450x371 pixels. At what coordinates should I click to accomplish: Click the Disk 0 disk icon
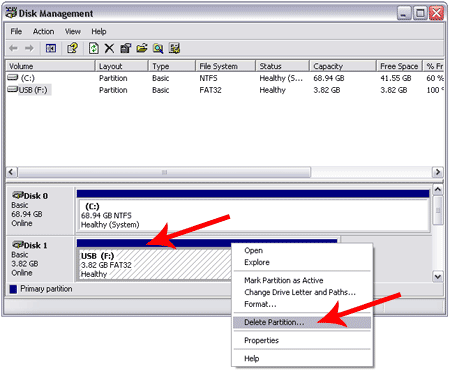click(x=18, y=195)
